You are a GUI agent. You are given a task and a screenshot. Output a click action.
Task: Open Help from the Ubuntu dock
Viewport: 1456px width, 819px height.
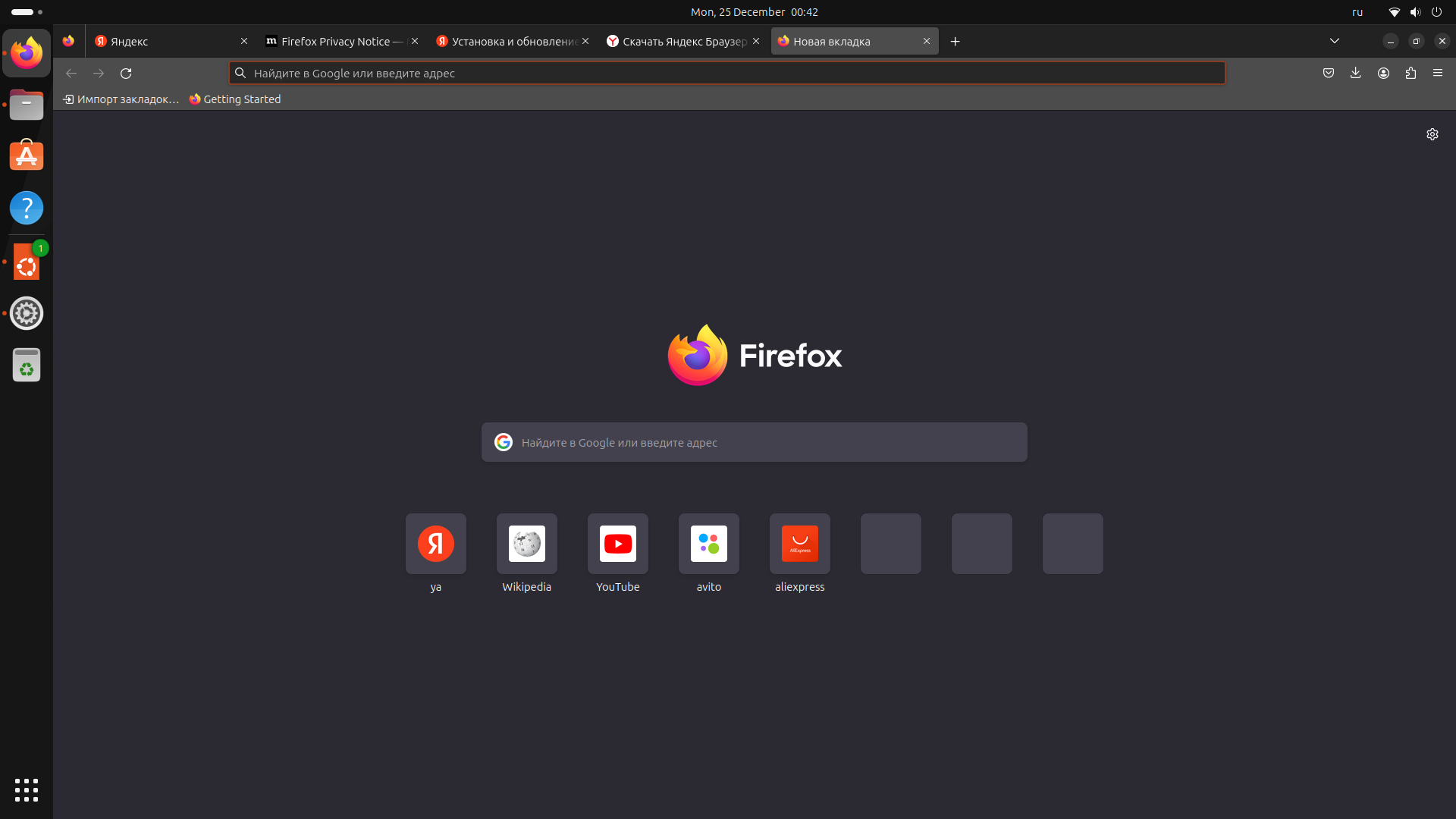click(x=27, y=208)
